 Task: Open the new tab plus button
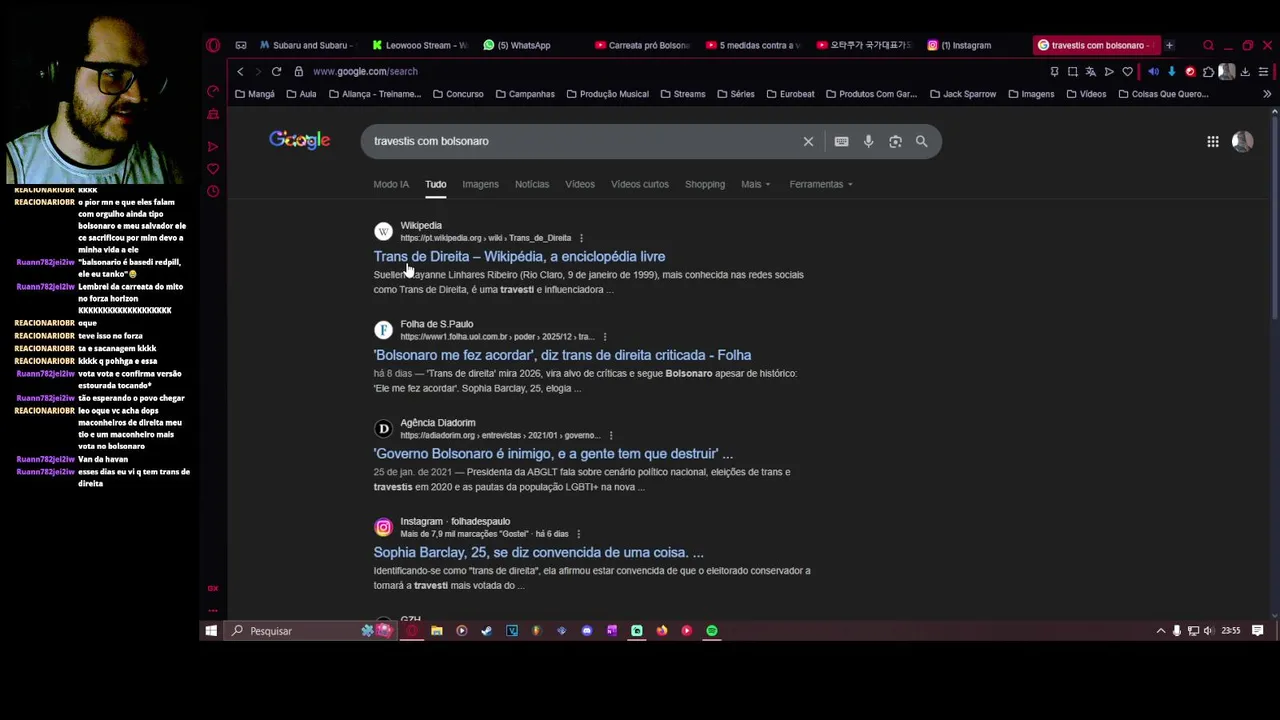(1169, 45)
